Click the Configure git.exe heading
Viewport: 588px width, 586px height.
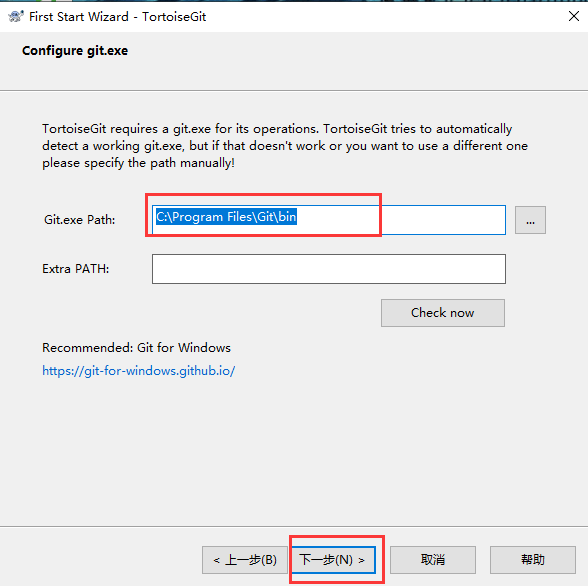click(x=75, y=51)
